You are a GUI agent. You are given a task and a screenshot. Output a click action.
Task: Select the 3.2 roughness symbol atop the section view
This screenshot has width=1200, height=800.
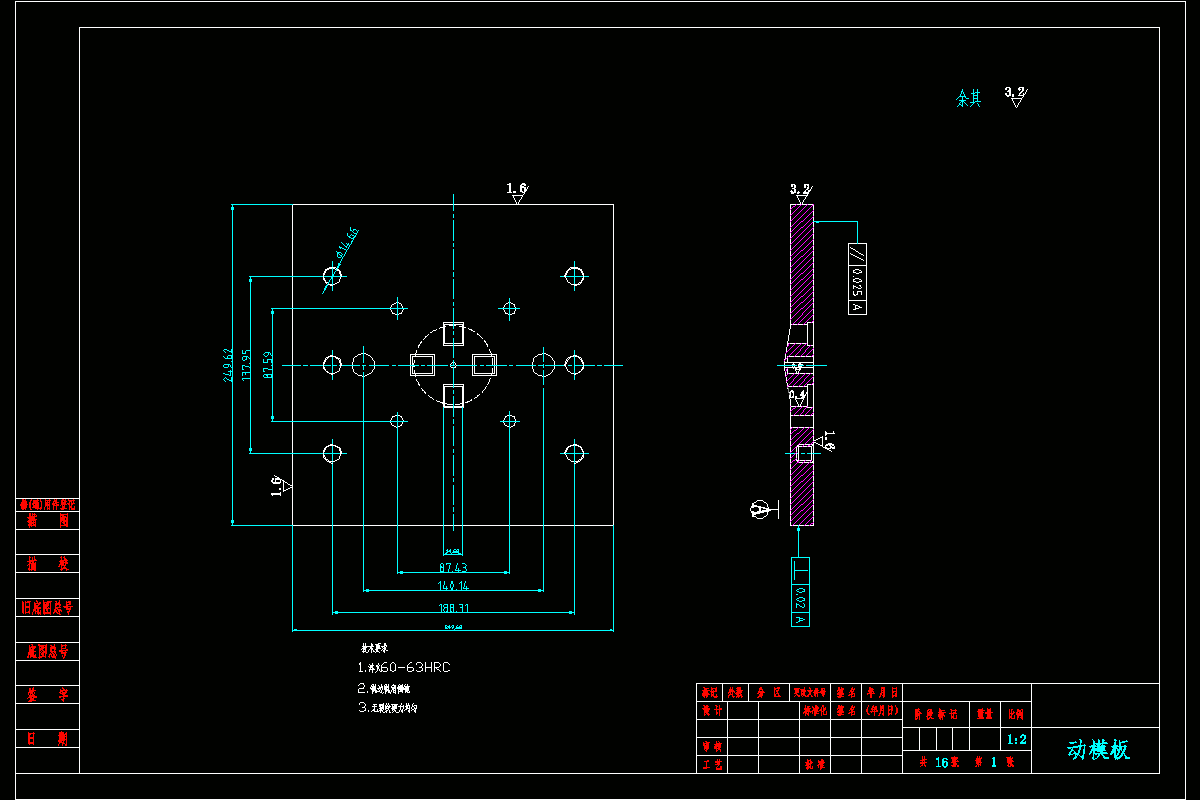(x=800, y=193)
